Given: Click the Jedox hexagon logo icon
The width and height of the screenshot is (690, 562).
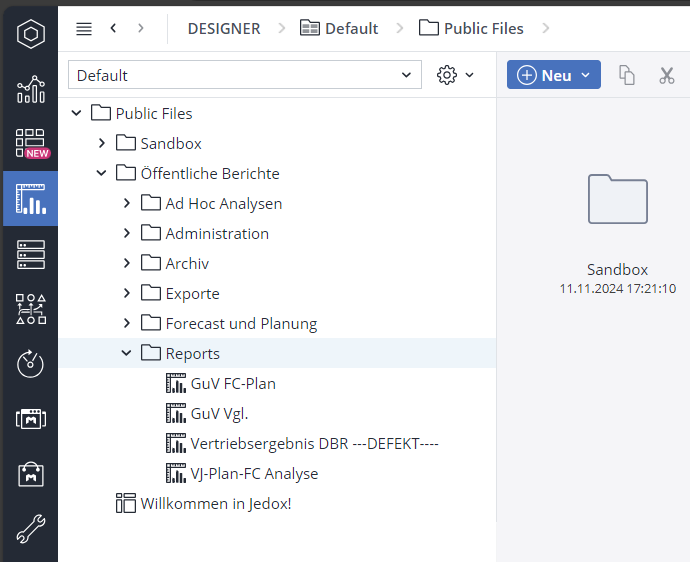Looking at the screenshot, I should tap(30, 33).
